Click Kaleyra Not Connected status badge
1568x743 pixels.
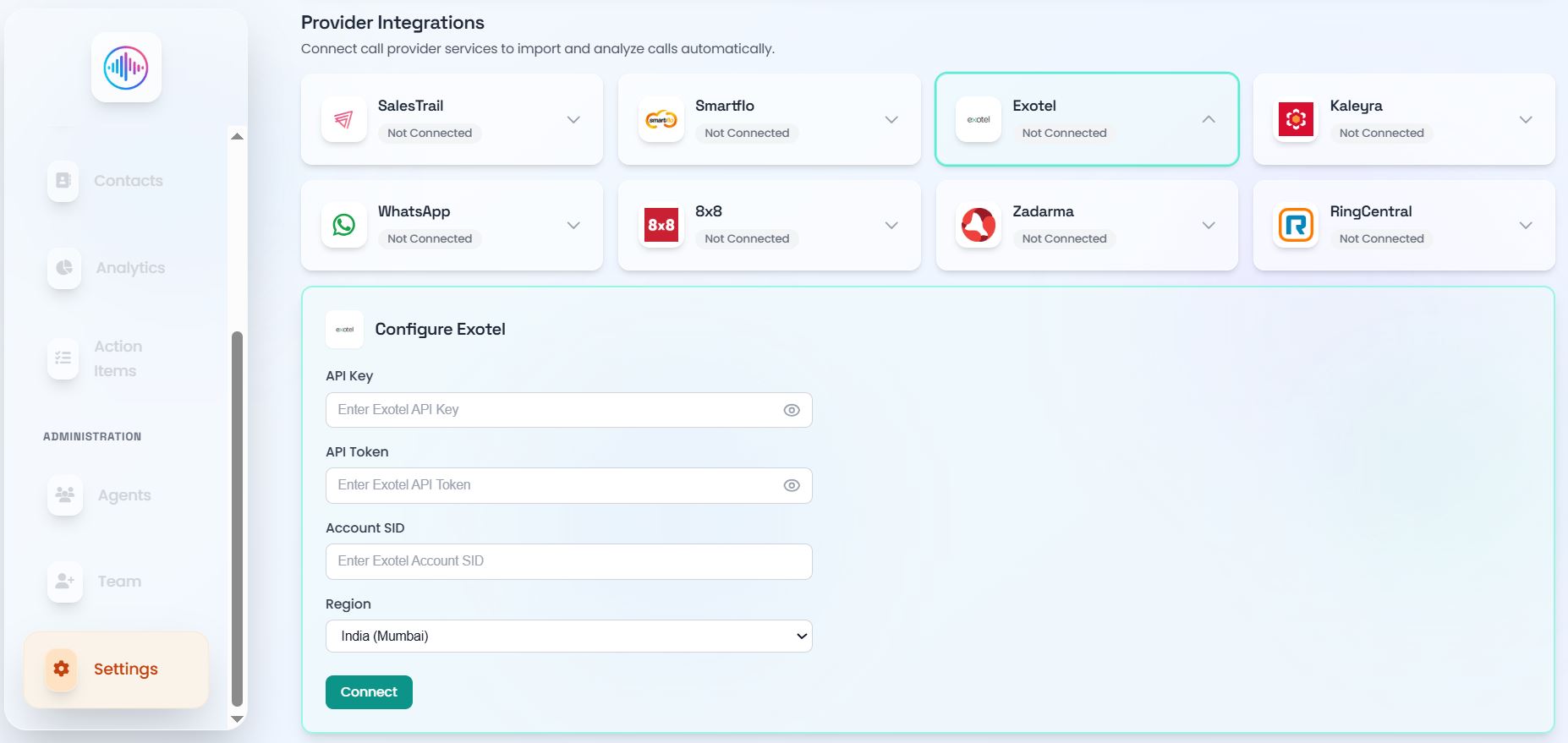(x=1382, y=133)
